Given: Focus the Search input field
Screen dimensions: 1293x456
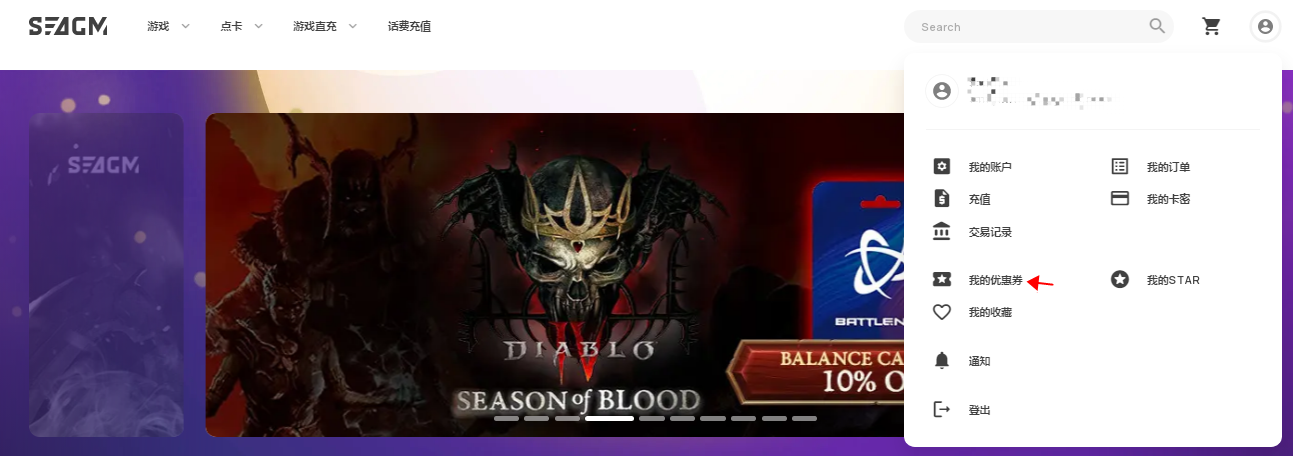Looking at the screenshot, I should pyautogui.click(x=1030, y=27).
